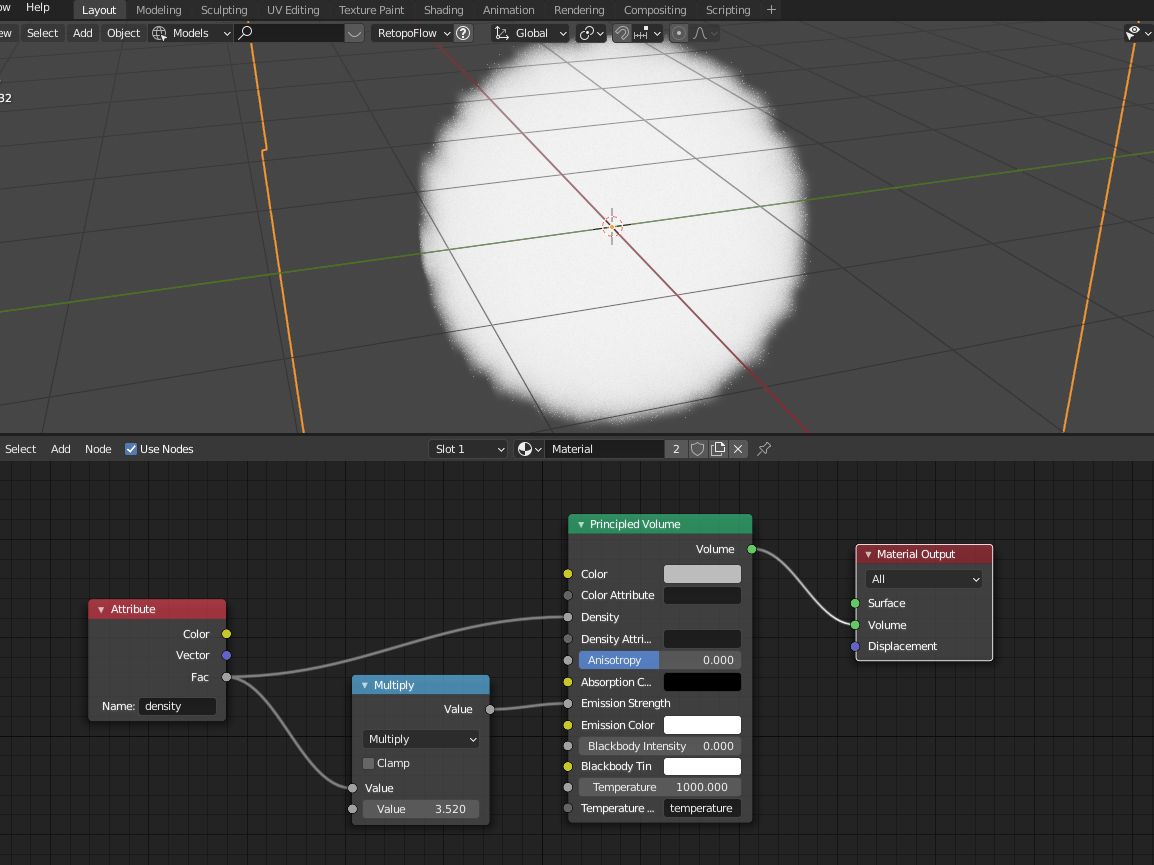
Task: Click the material user count 2 button
Action: click(676, 449)
